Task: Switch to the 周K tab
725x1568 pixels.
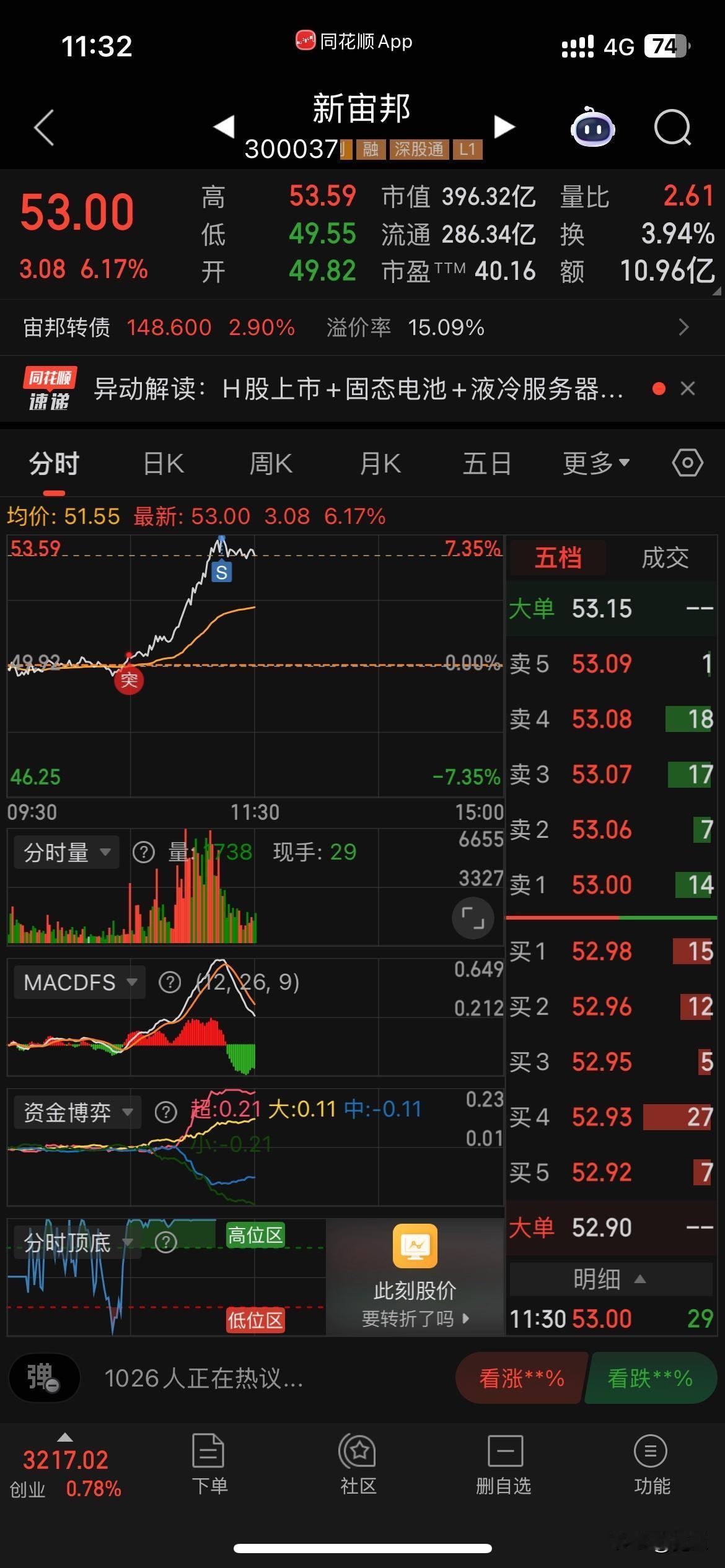Action: click(x=271, y=463)
